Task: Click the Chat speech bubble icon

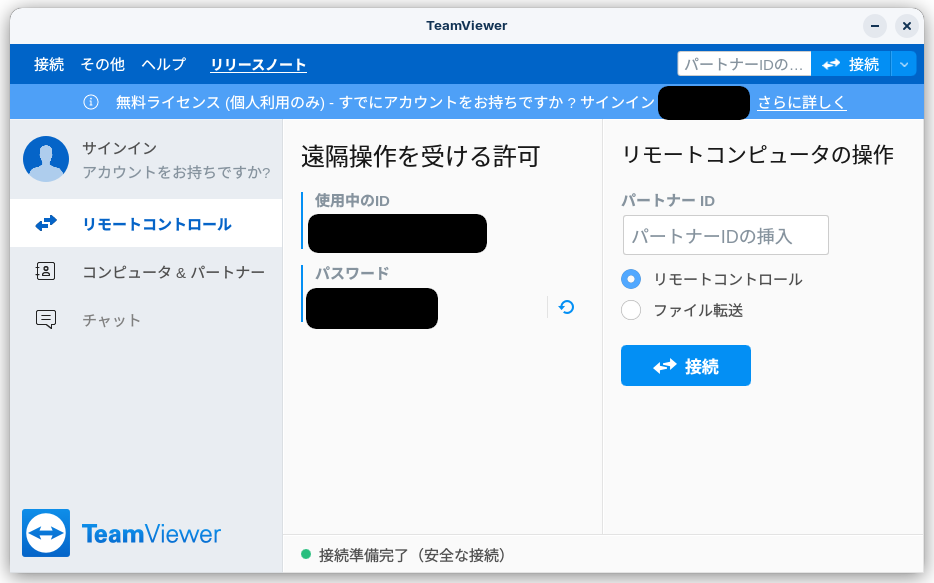Action: pyautogui.click(x=46, y=319)
